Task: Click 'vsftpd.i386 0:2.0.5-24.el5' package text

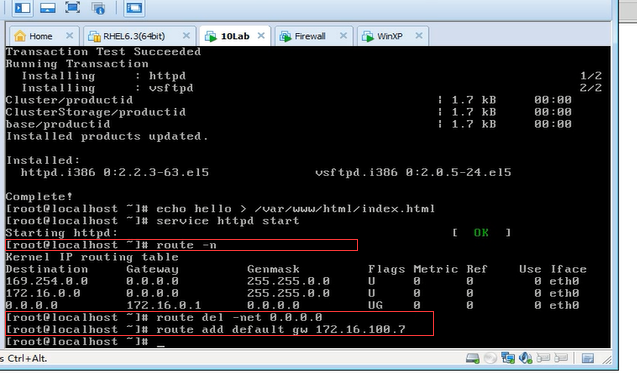Action: point(413,173)
